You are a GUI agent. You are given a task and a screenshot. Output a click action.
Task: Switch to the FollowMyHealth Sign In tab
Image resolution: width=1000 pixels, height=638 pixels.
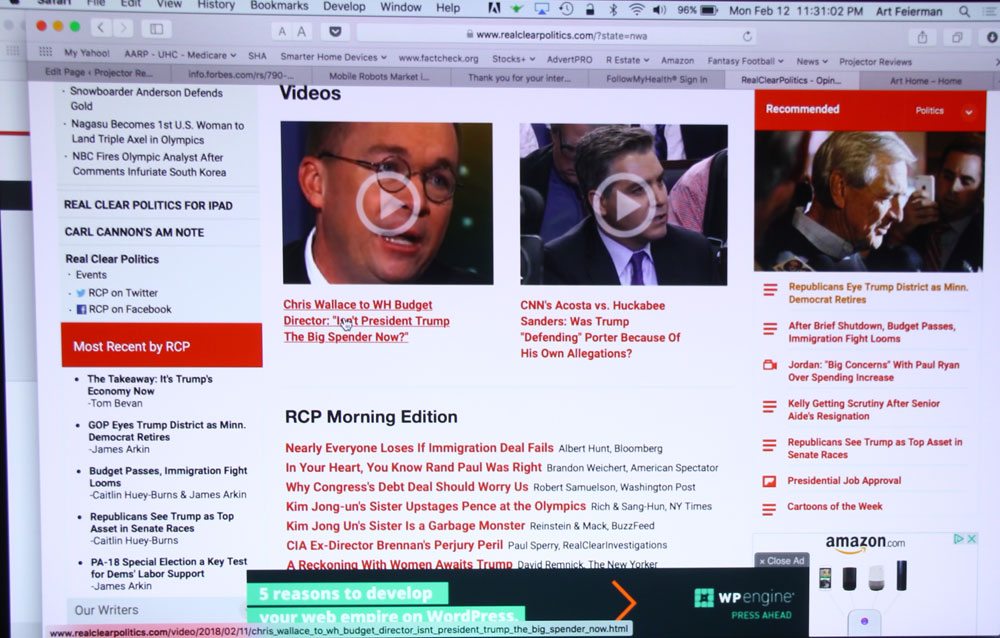[x=656, y=79]
